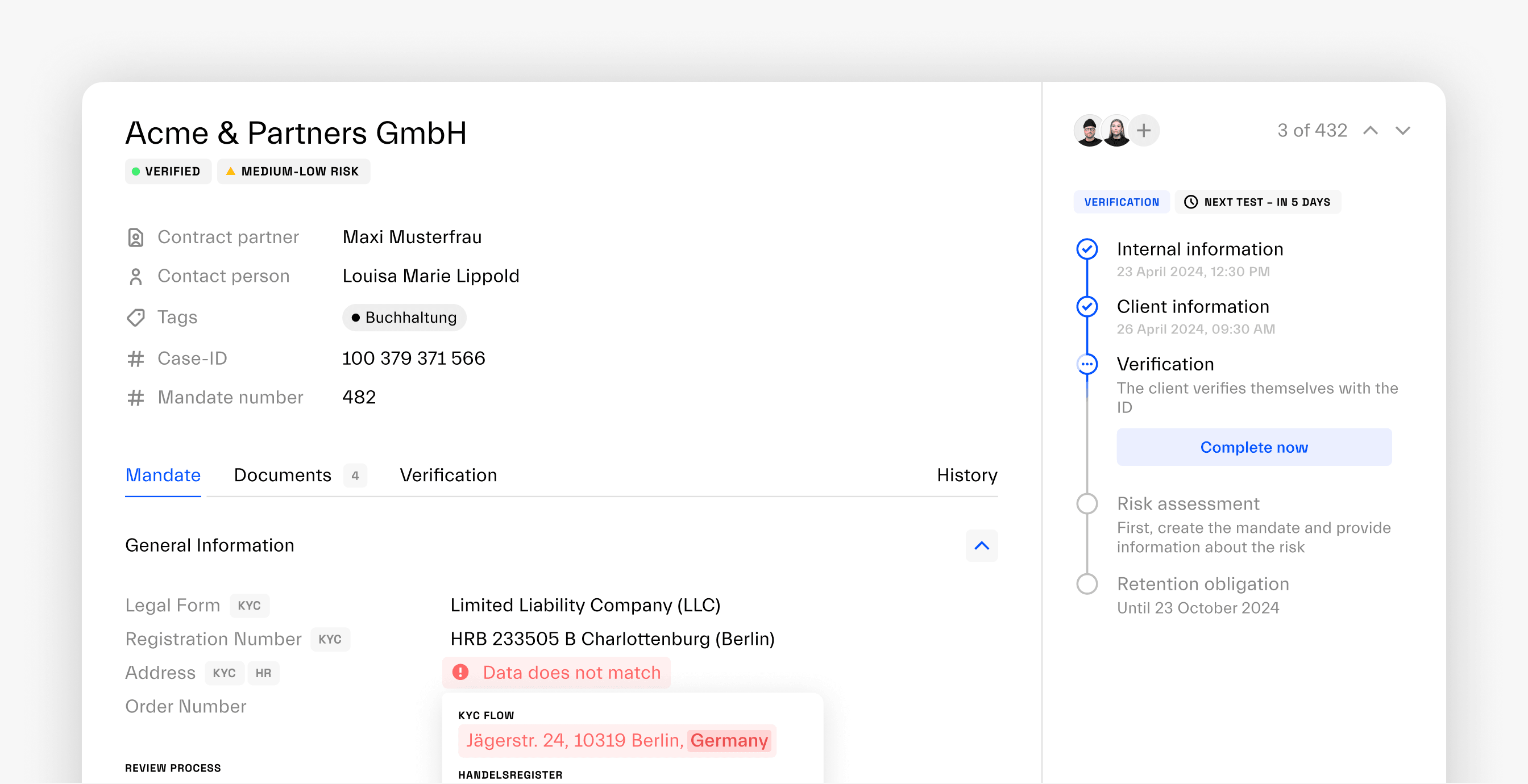Click the 'Internal information' step title

pyautogui.click(x=1199, y=249)
